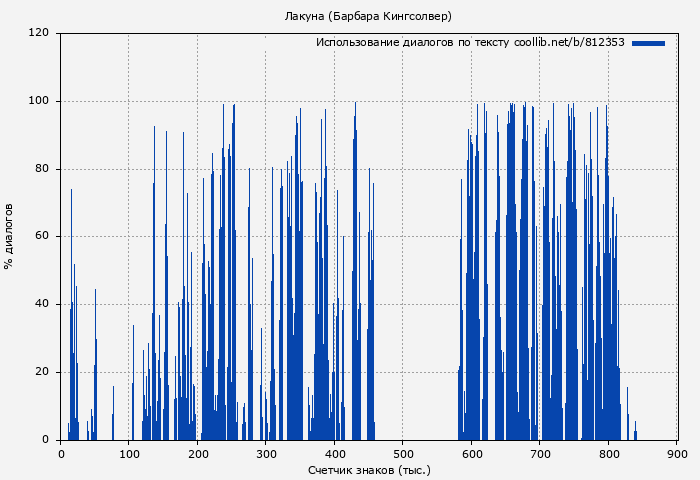Select the "Счетчик знаков (тыс.)" x-axis label
Viewport: 700px width, 480px height.
coord(368,469)
